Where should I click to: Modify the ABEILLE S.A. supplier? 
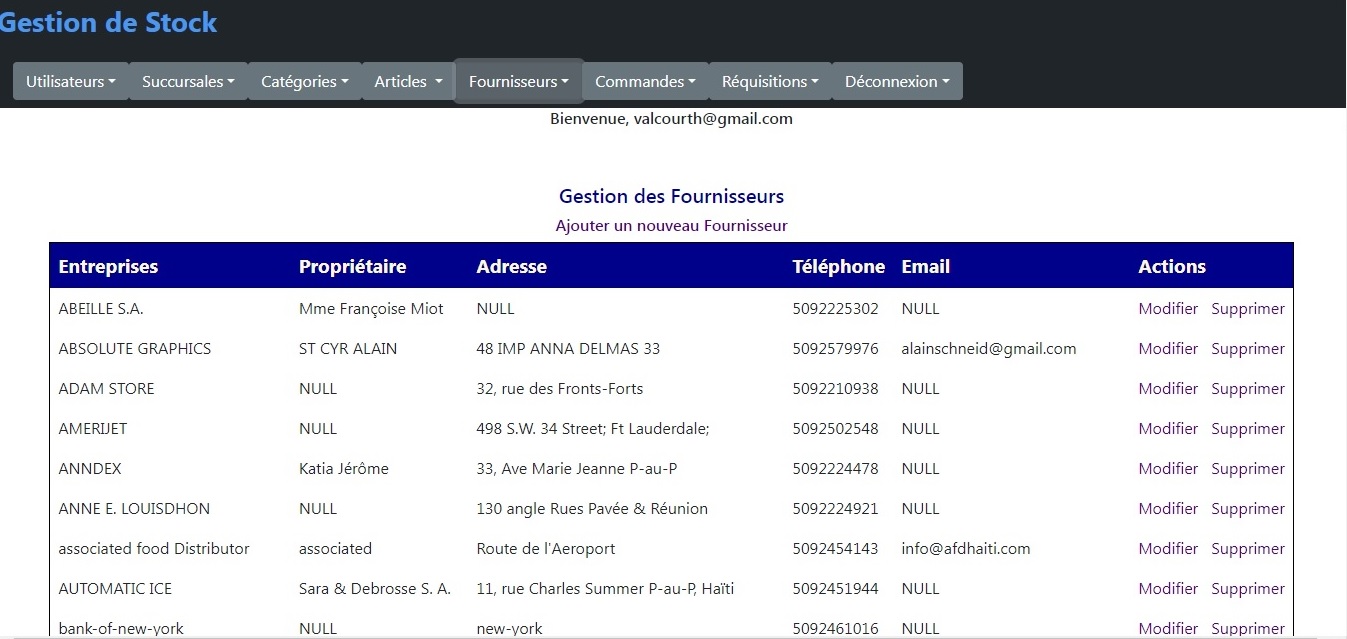coord(1167,309)
